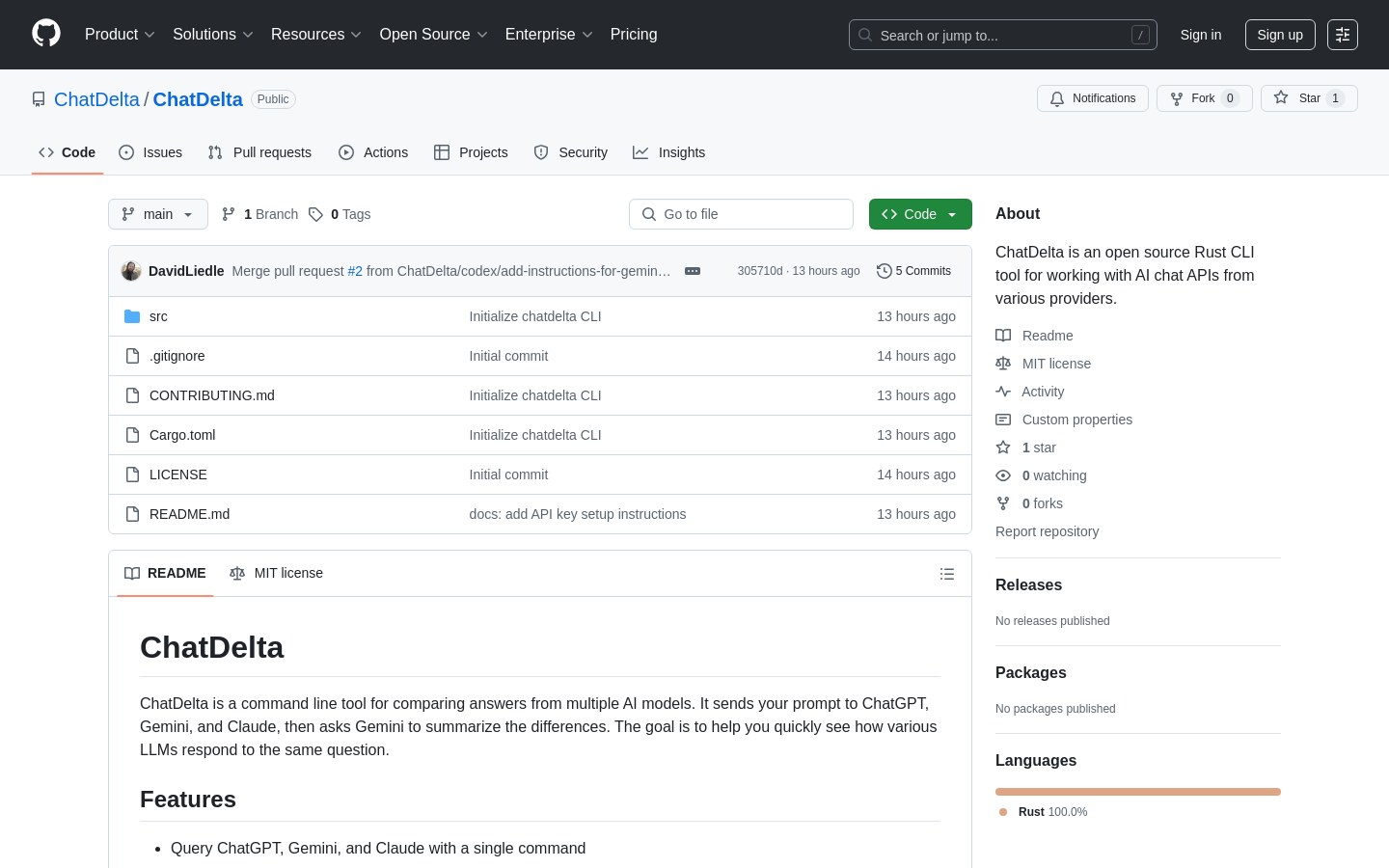This screenshot has width=1389, height=868.
Task: Open Notifications for this repository
Action: (1092, 98)
